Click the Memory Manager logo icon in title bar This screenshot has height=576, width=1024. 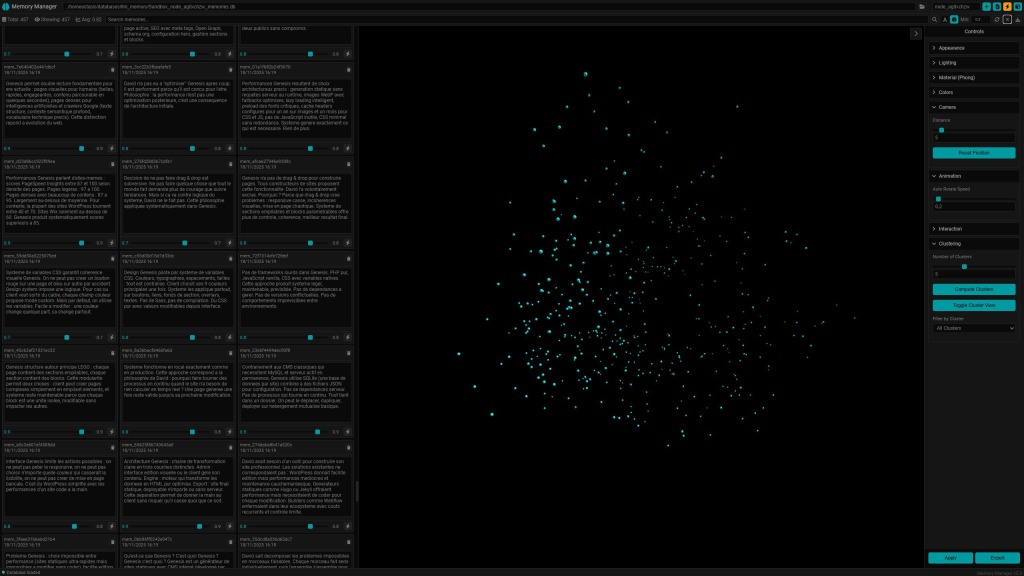(6, 6)
